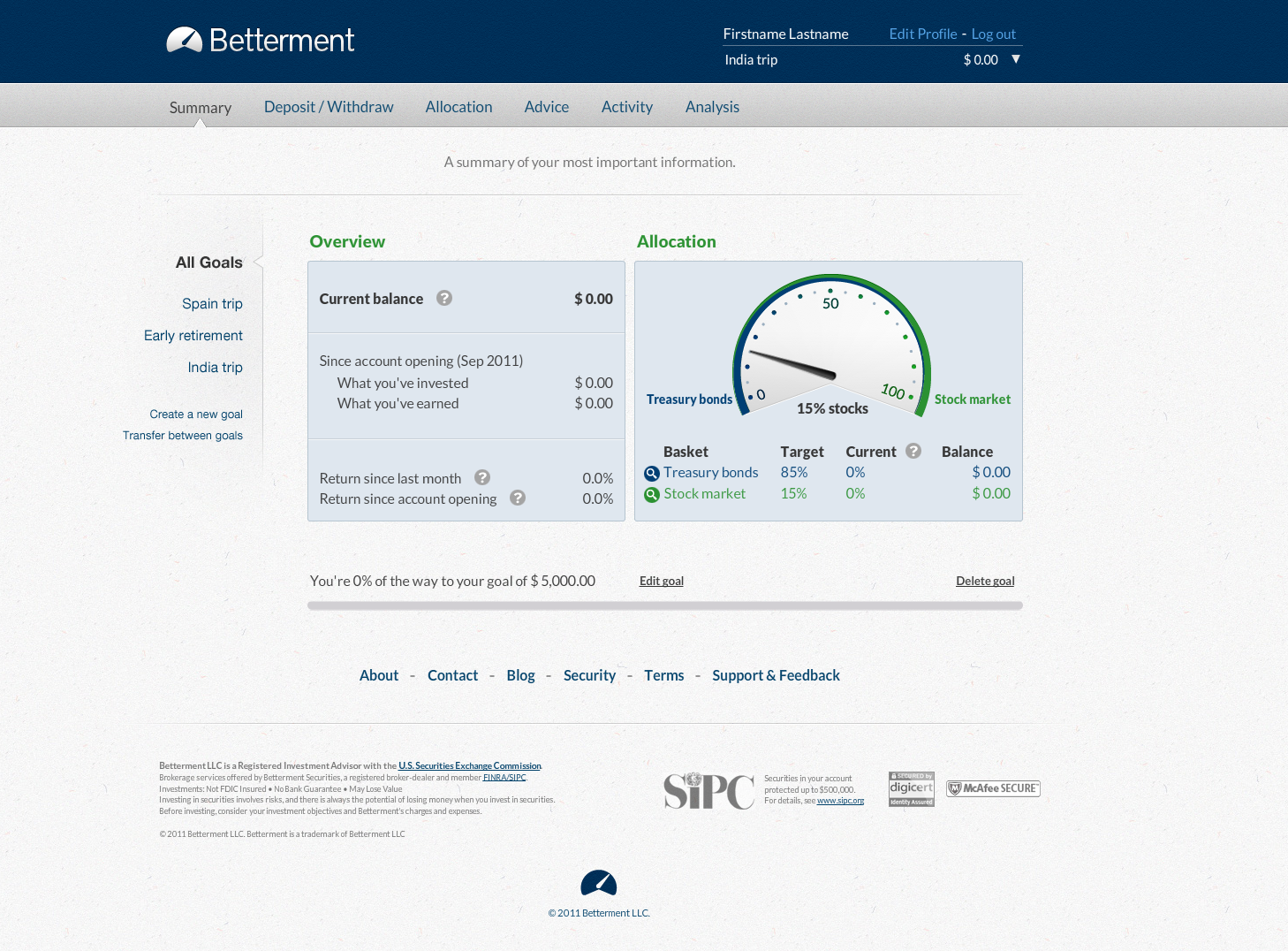Click the FINRA/SIPC link
The height and width of the screenshot is (951, 1288).
pos(504,778)
